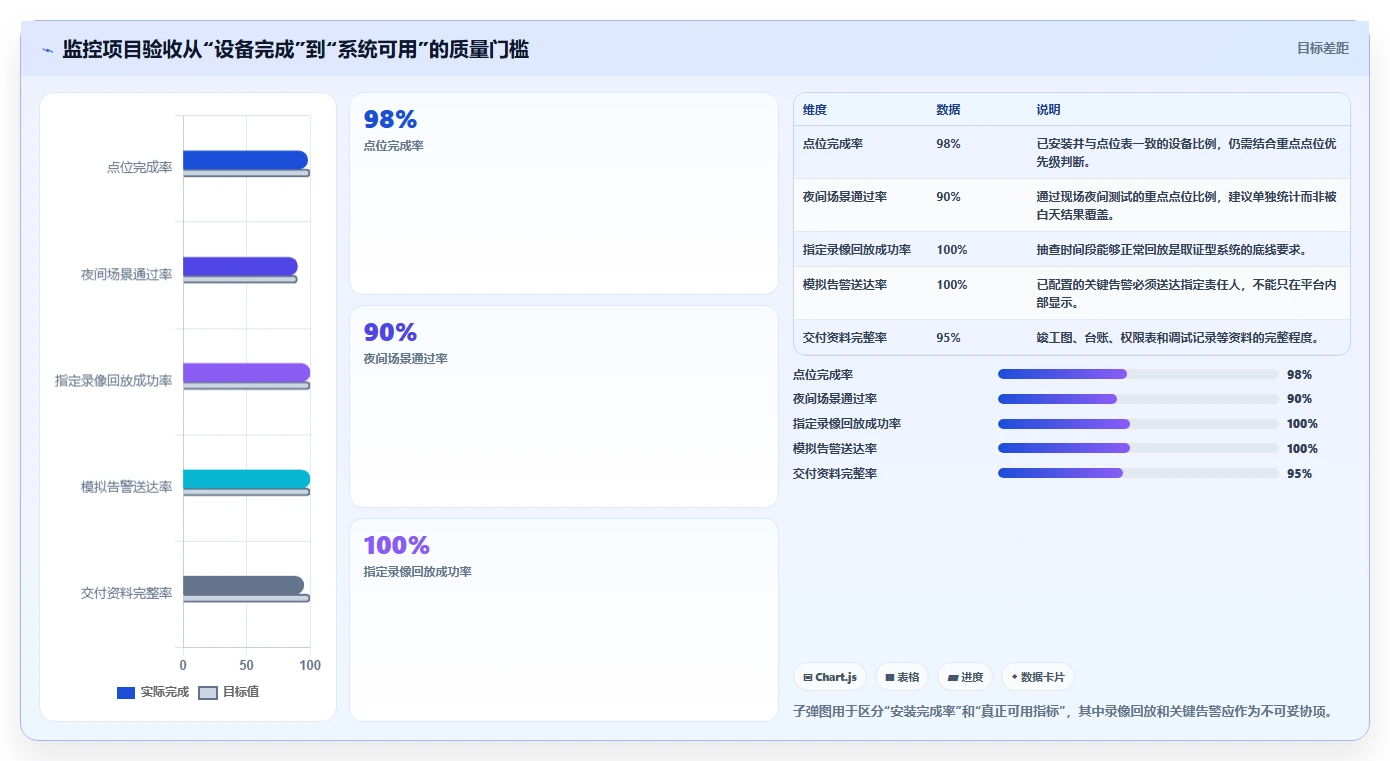1390x761 pixels.
Task: Click the 点位完成率 y-axis label in chart
Action: (139, 168)
